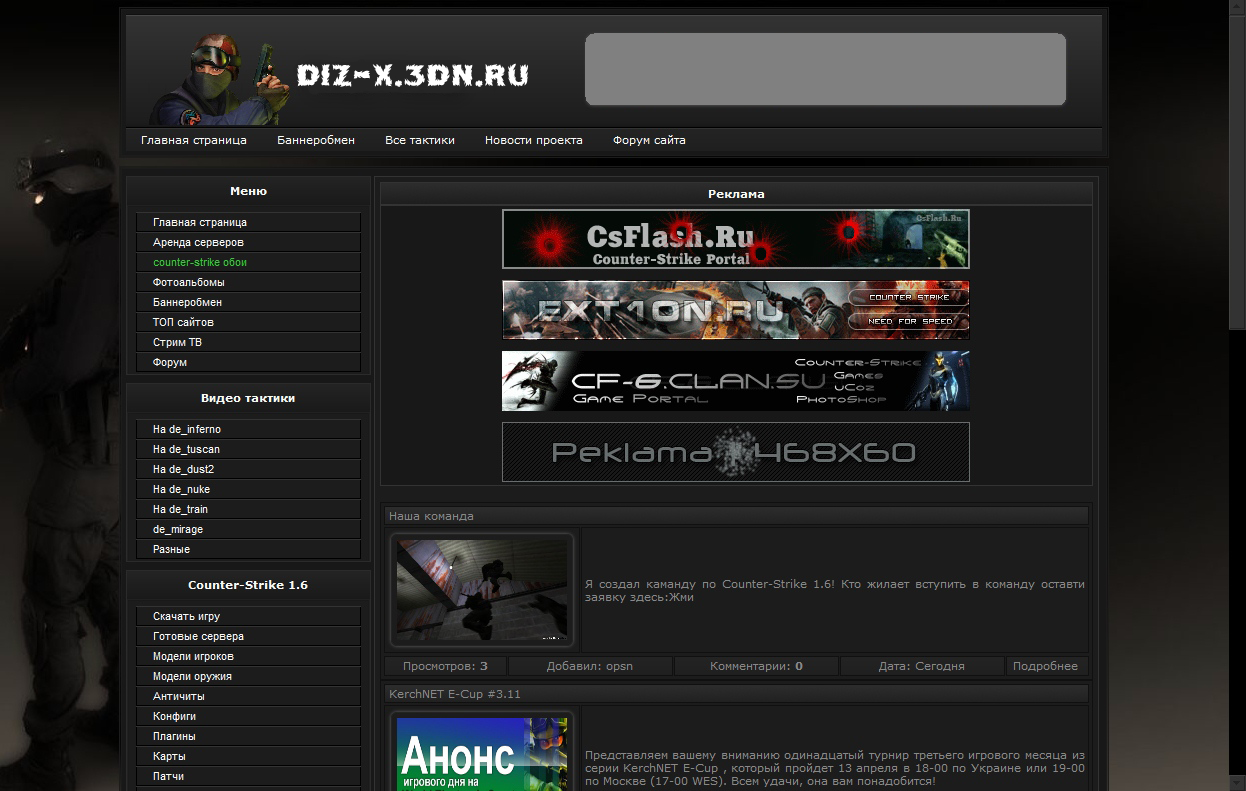Image resolution: width=1246 pixels, height=791 pixels.
Task: Click the page vertical scrollbar
Action: tap(1237, 200)
